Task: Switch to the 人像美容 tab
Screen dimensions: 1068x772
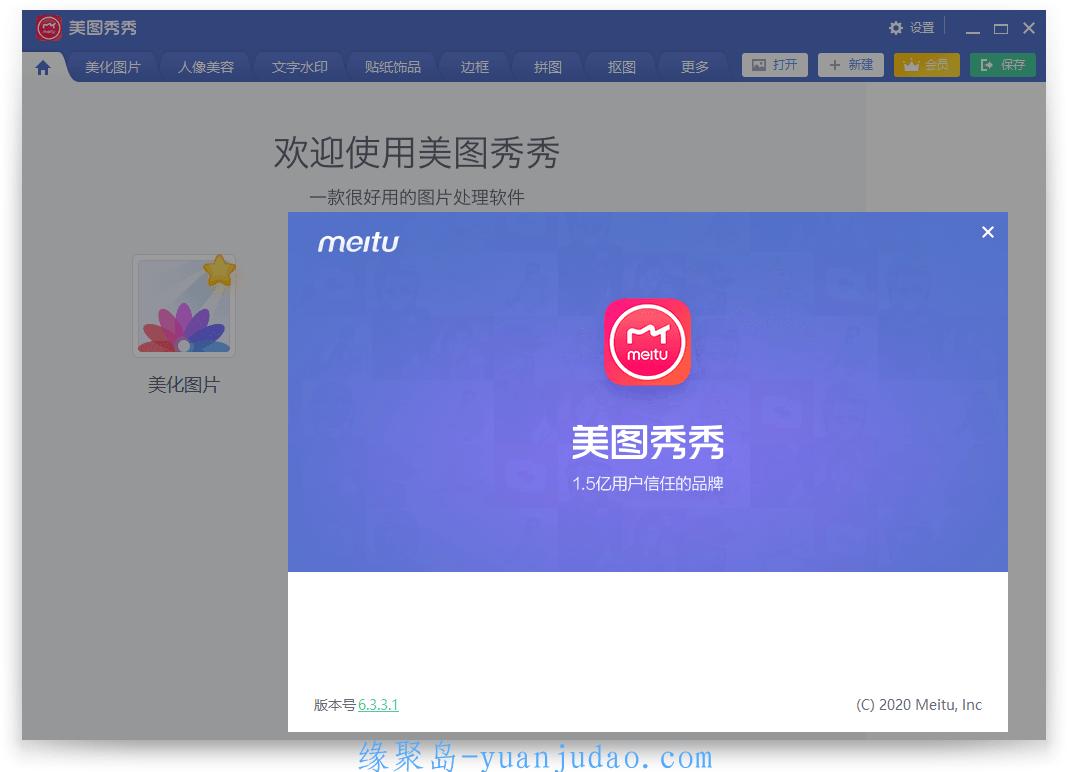Action: point(206,67)
